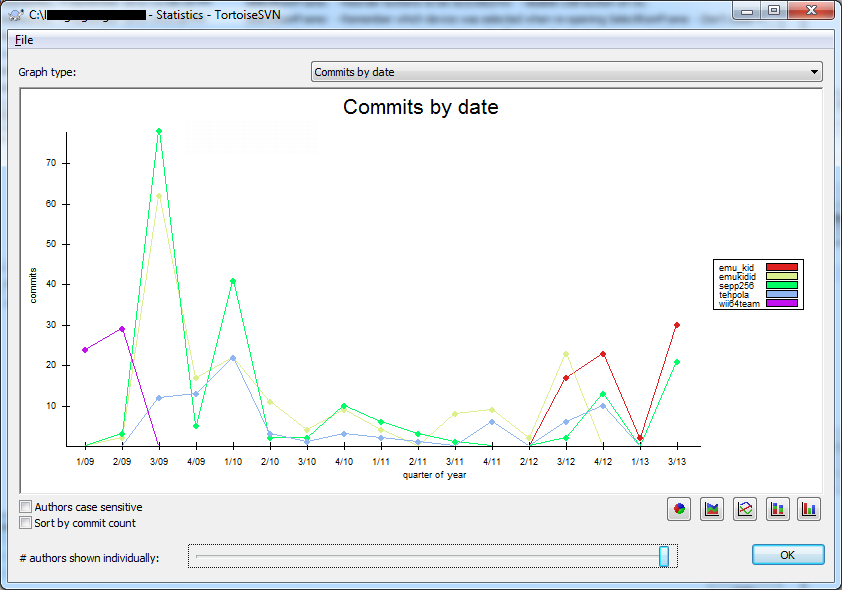Click the red emu_kid legend swatch

click(x=781, y=268)
